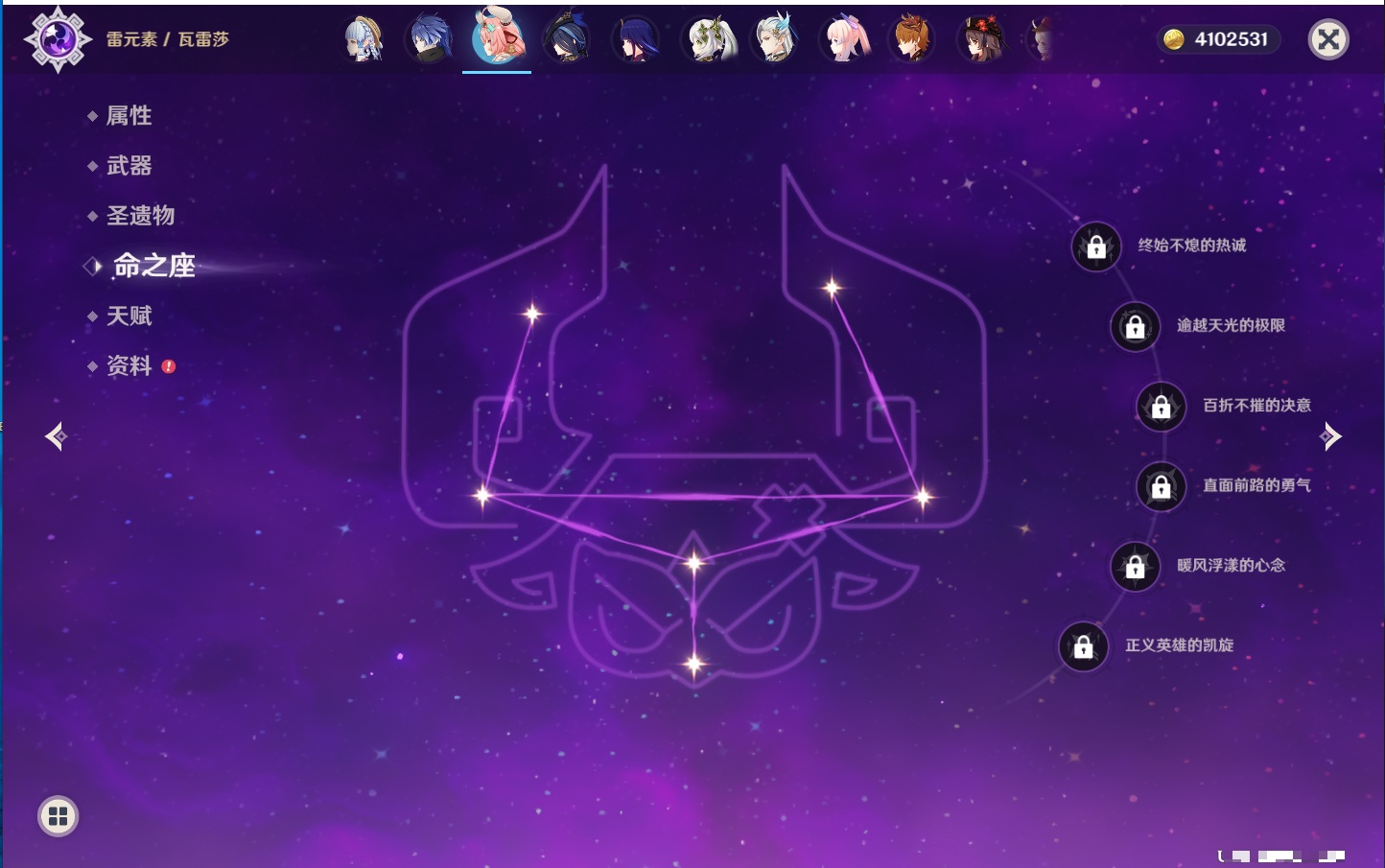Viewport: 1385px width, 868px height.
Task: Open constellation 逾越天光的极限 by its label
Action: pyautogui.click(x=1232, y=325)
